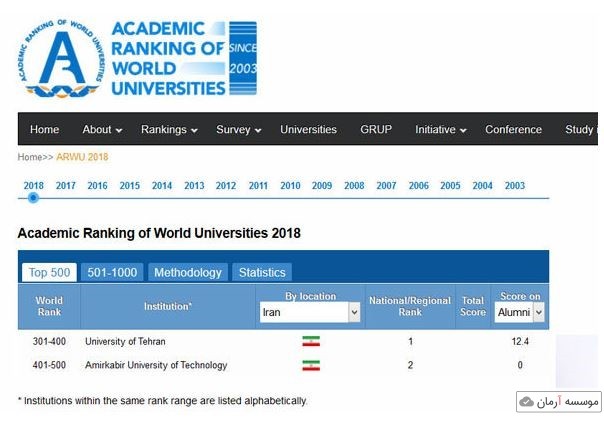Screen dimensions: 604x421
Task: Open the Initiative navigation menu
Action: click(x=441, y=130)
